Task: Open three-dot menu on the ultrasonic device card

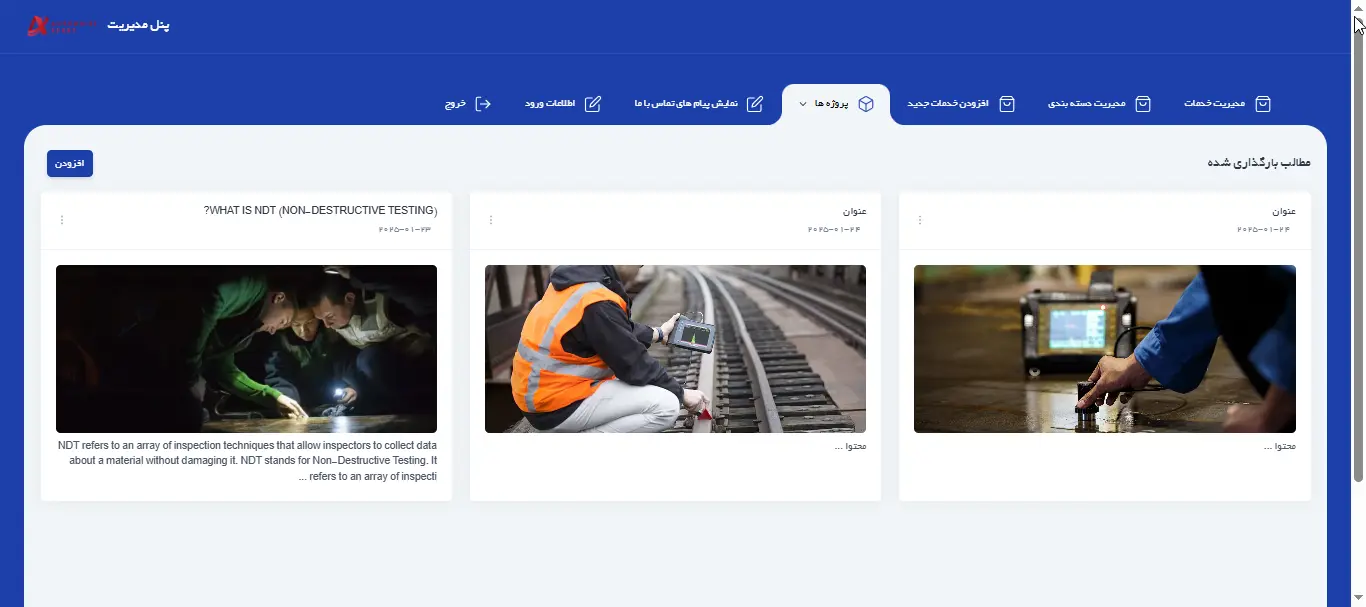Action: click(920, 220)
